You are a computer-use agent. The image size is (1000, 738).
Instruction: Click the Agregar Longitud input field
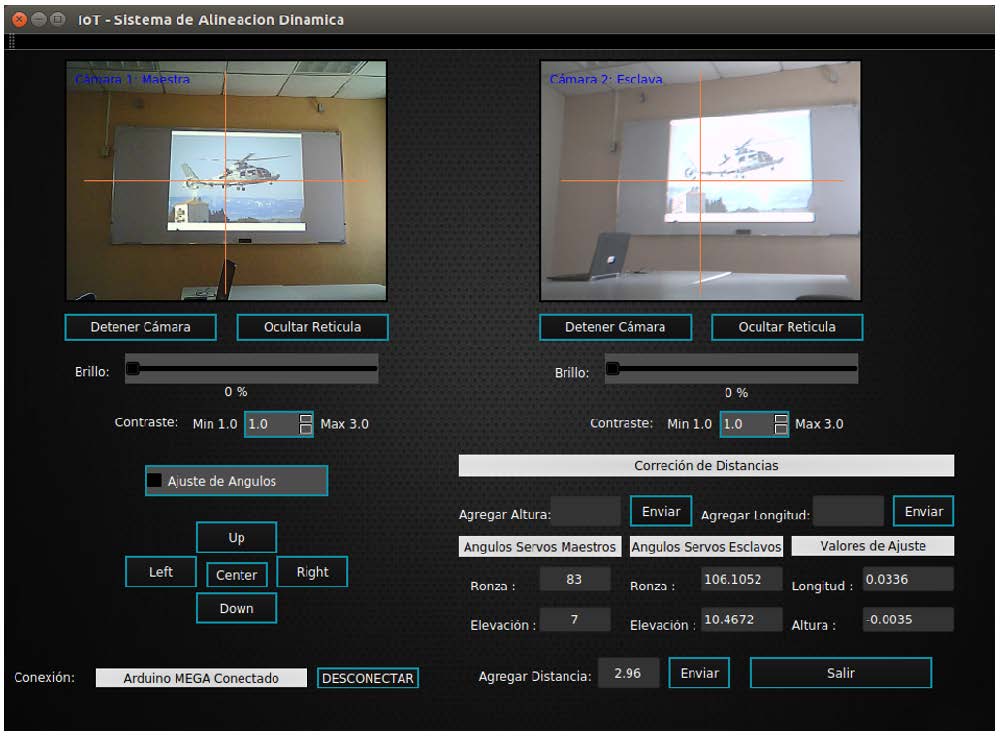848,512
